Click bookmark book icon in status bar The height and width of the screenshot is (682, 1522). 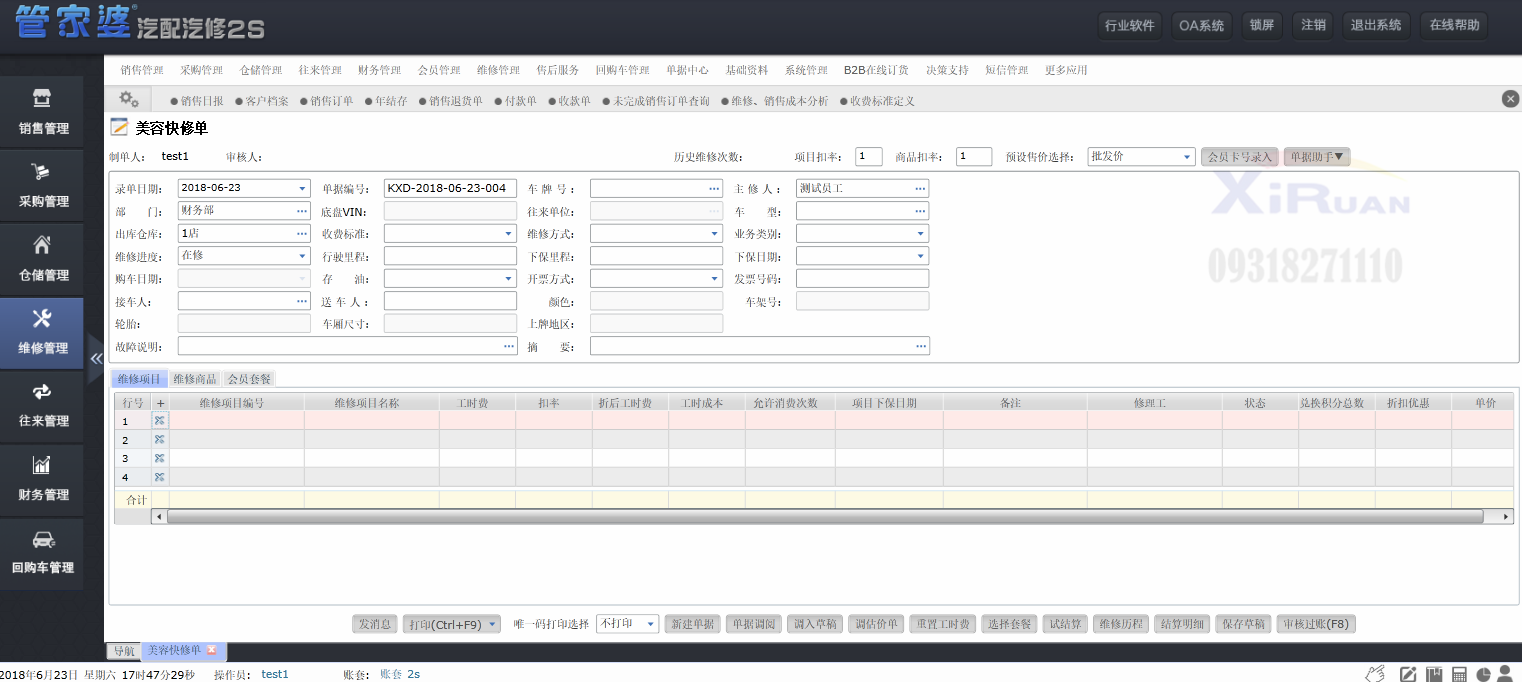pyautogui.click(x=1434, y=674)
